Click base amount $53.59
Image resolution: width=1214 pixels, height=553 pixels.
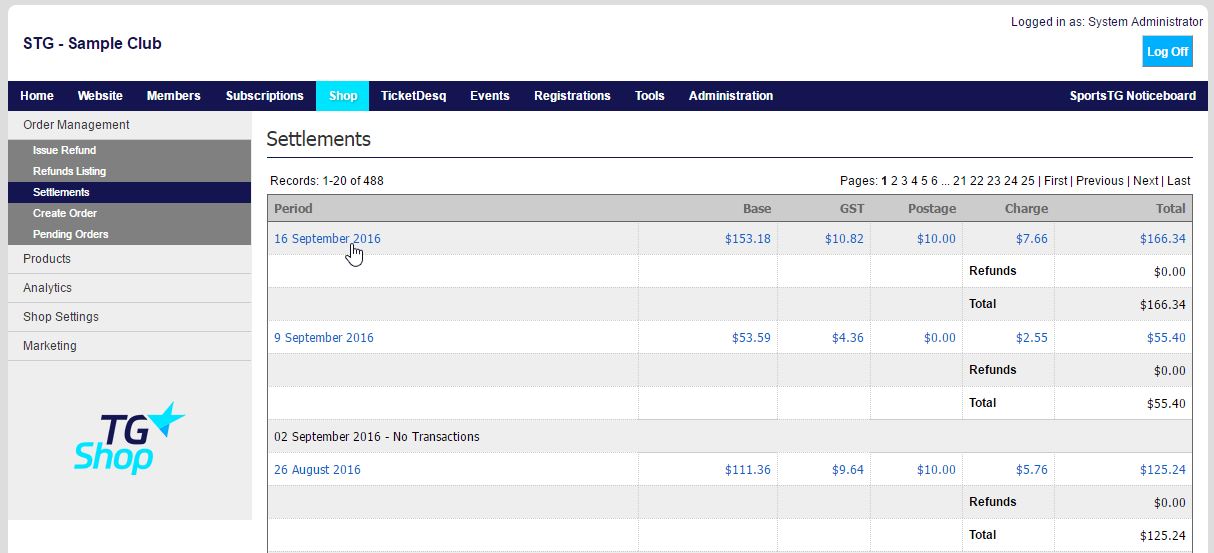tap(752, 338)
